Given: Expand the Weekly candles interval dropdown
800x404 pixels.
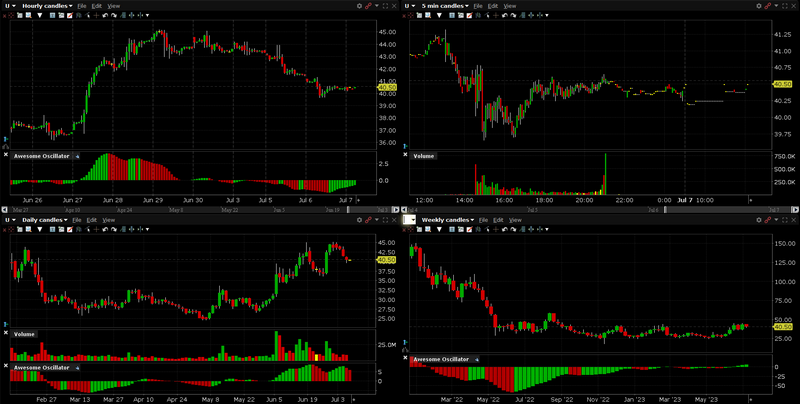Looking at the screenshot, I should click(x=448, y=218).
